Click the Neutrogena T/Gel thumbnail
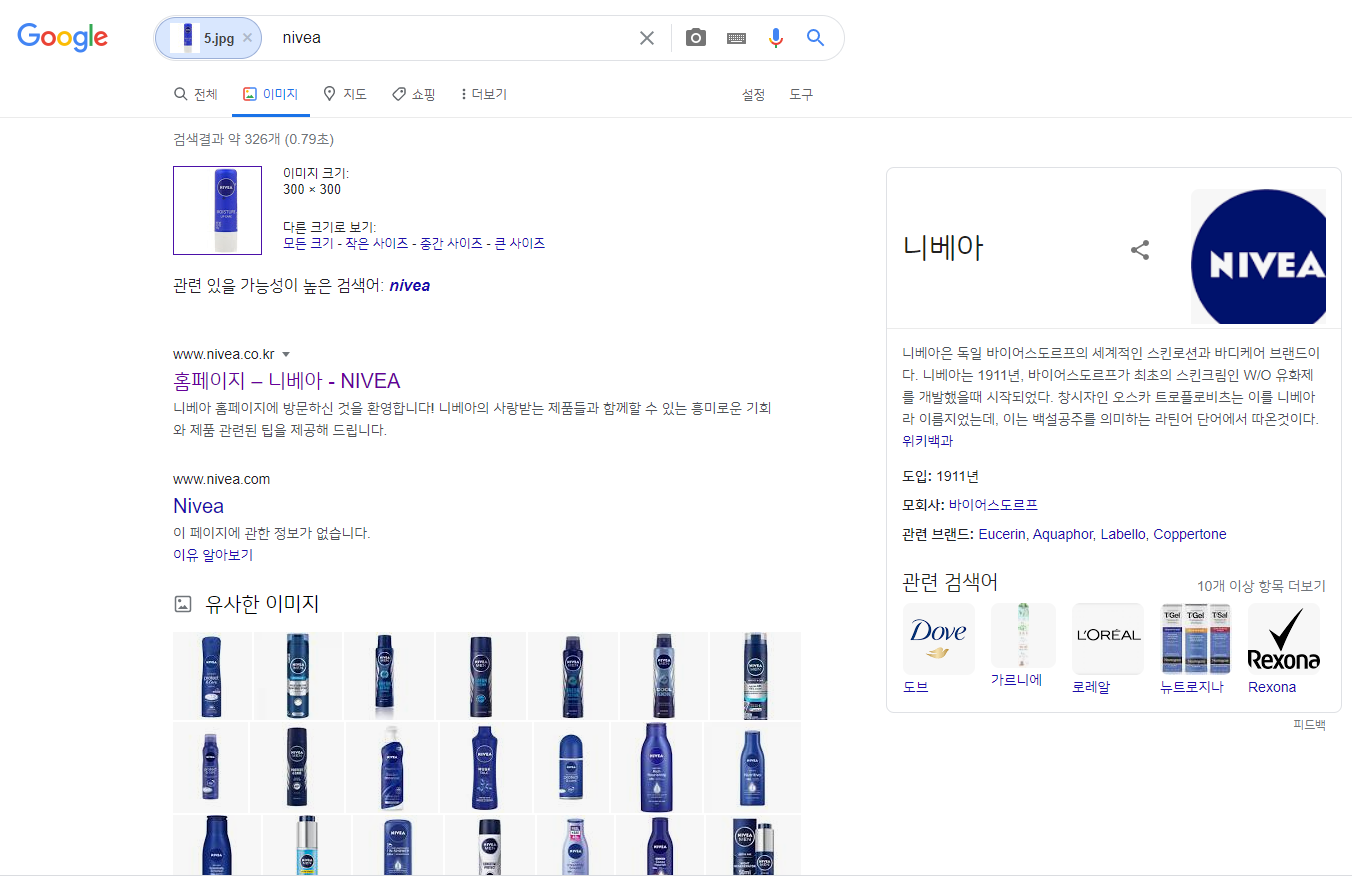Image resolution: width=1352 pixels, height=878 pixels. pyautogui.click(x=1196, y=638)
